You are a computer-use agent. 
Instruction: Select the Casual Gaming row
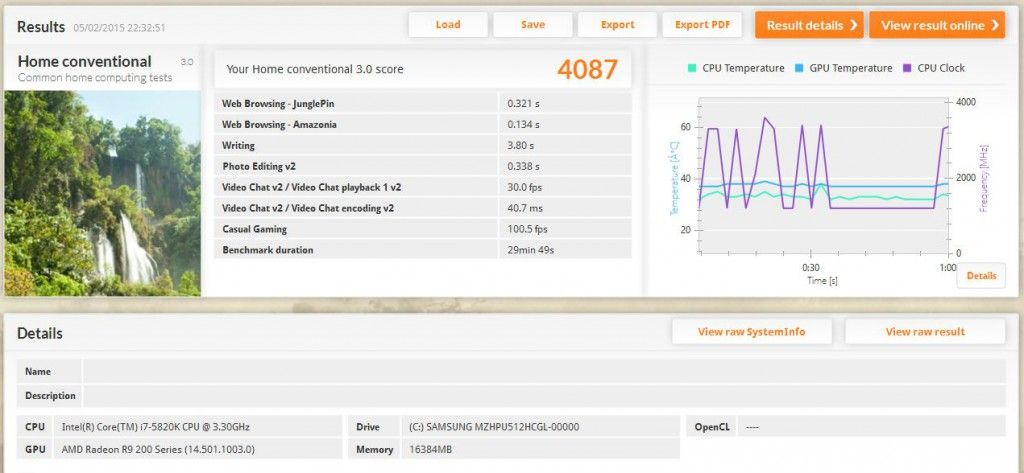(423, 229)
